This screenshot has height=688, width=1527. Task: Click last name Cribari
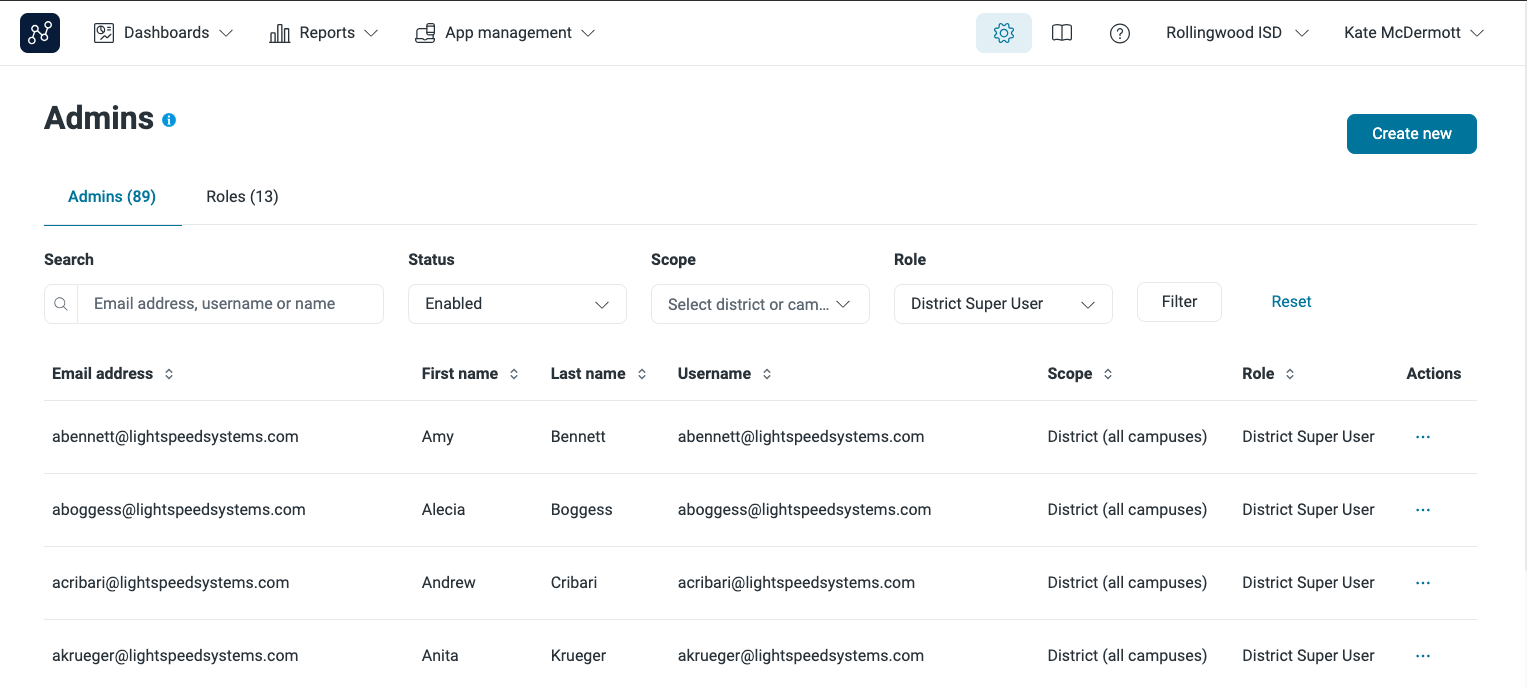point(574,583)
